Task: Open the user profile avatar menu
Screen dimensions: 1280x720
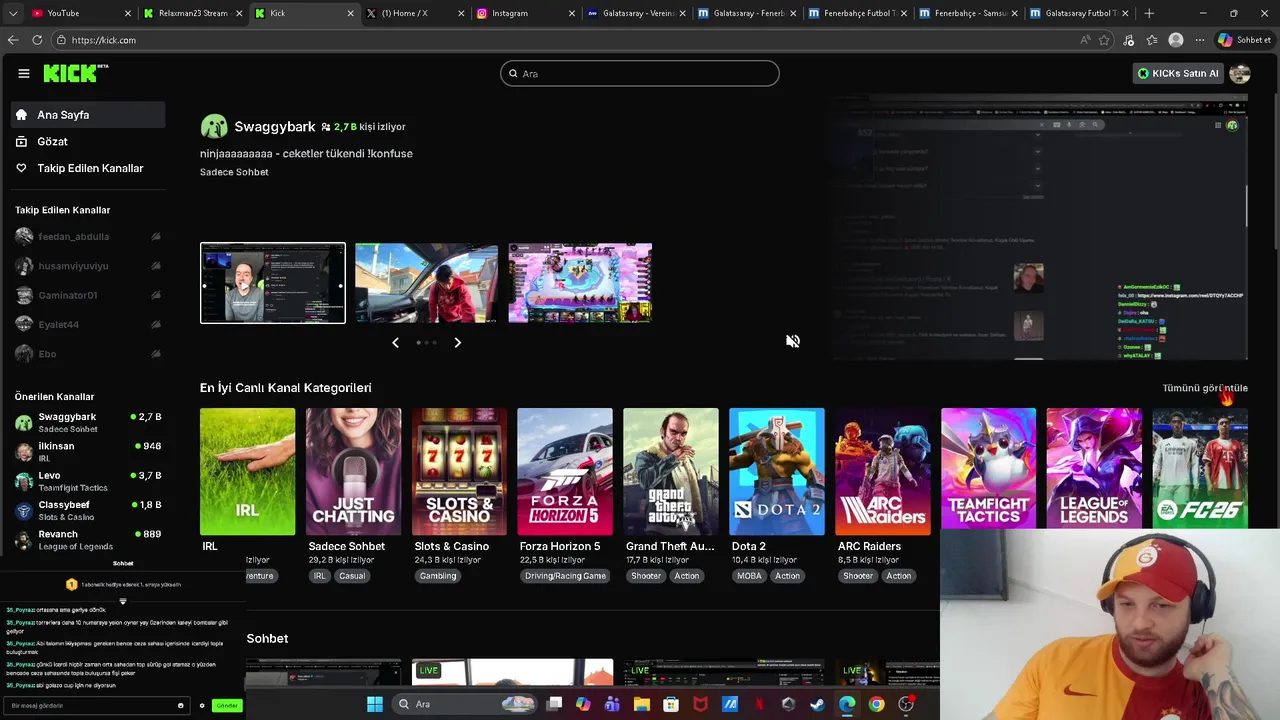Action: pos(1240,73)
